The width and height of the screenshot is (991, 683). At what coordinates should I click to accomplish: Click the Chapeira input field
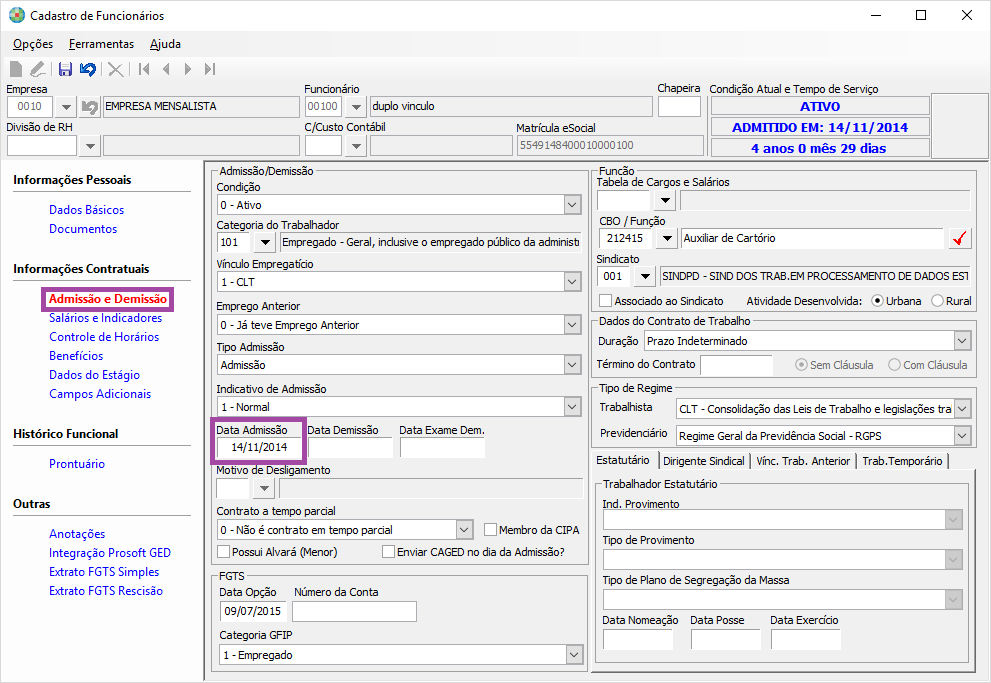(679, 107)
